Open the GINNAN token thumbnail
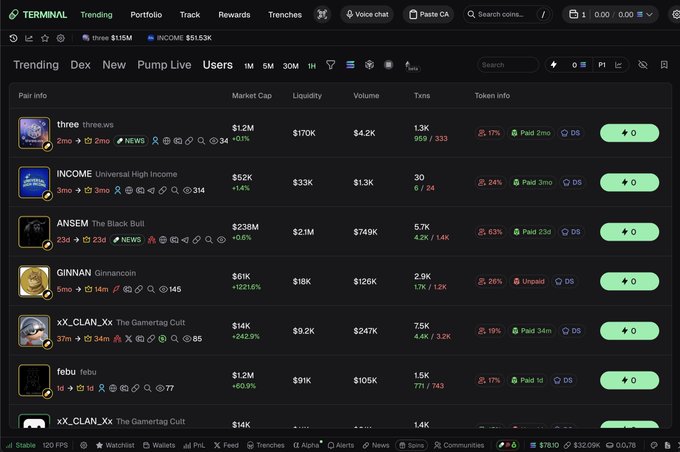 click(34, 281)
